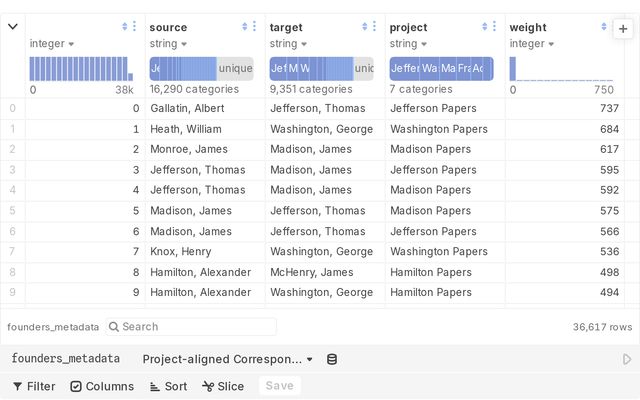This screenshot has width=640, height=400.
Task: Click the database icon next to query name
Action: point(332,360)
